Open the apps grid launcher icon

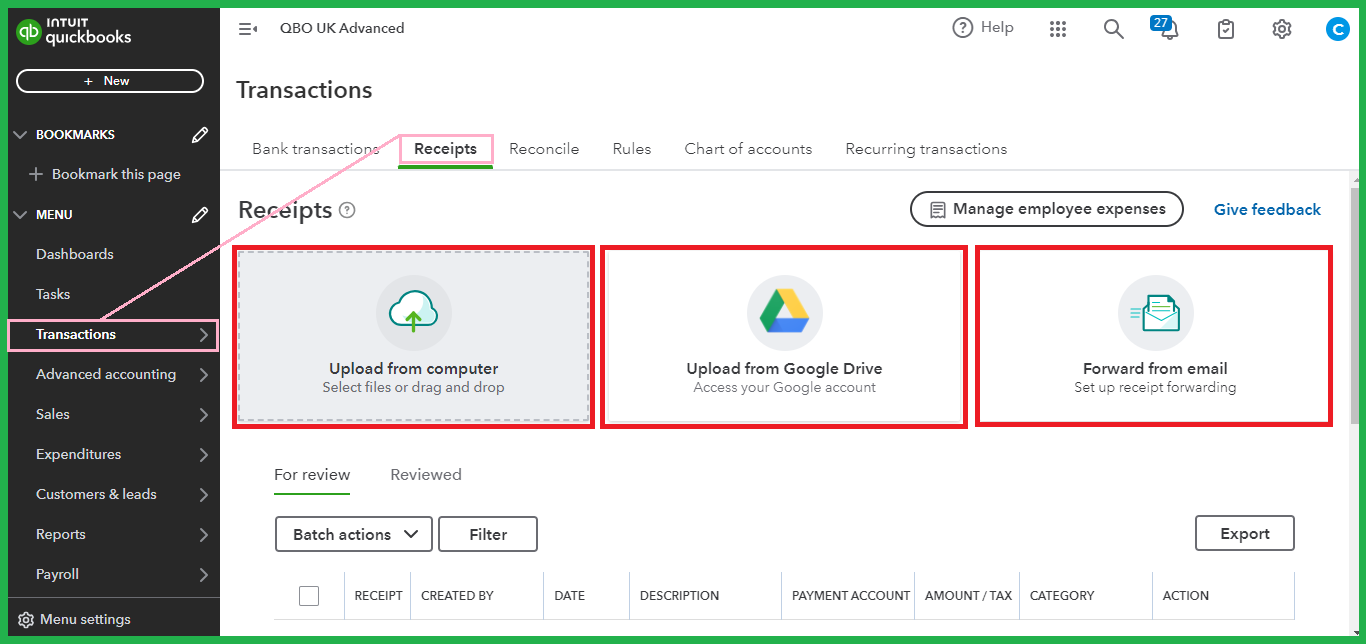1058,29
